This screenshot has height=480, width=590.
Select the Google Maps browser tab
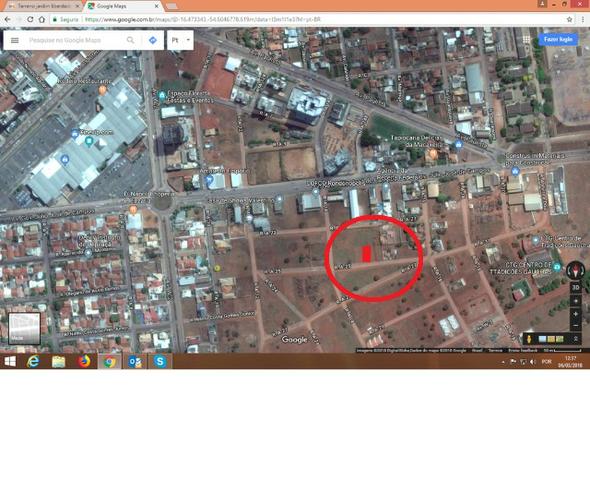(x=123, y=6)
